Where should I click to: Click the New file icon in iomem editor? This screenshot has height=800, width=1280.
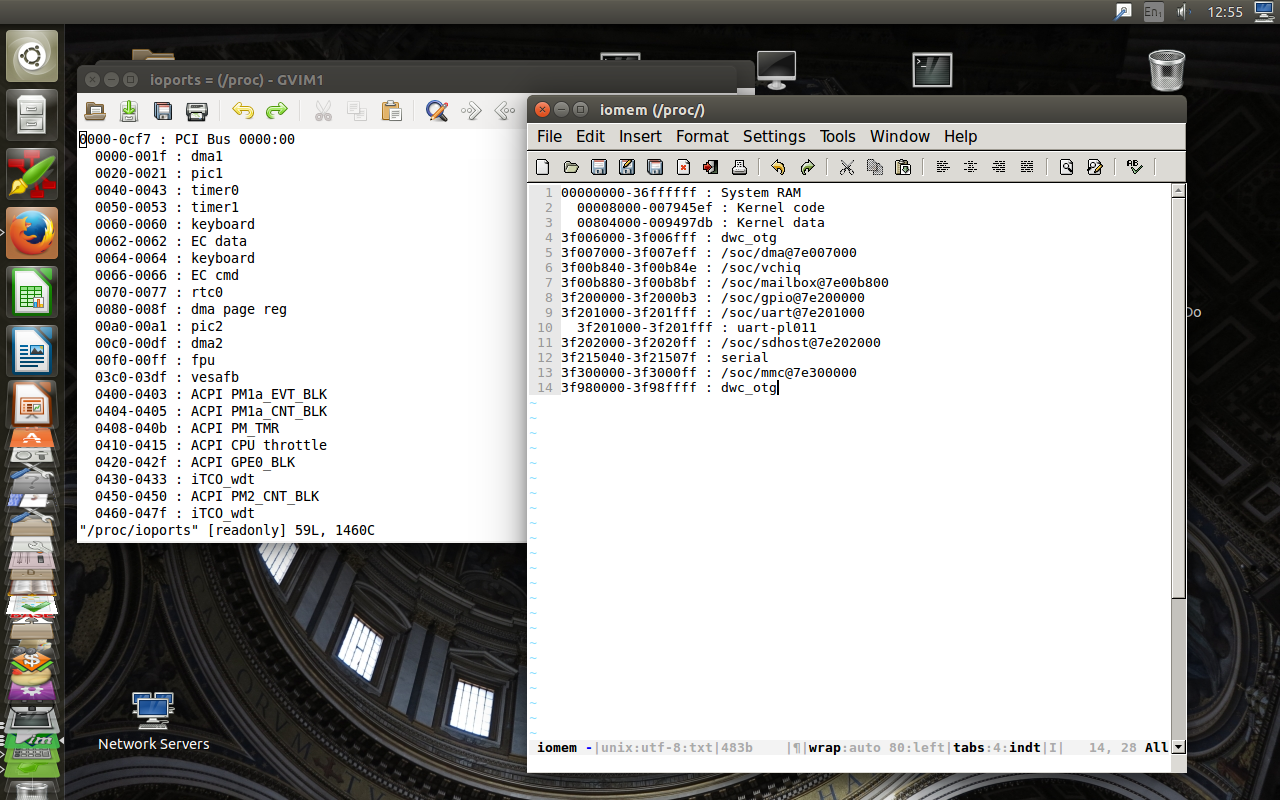[x=543, y=167]
